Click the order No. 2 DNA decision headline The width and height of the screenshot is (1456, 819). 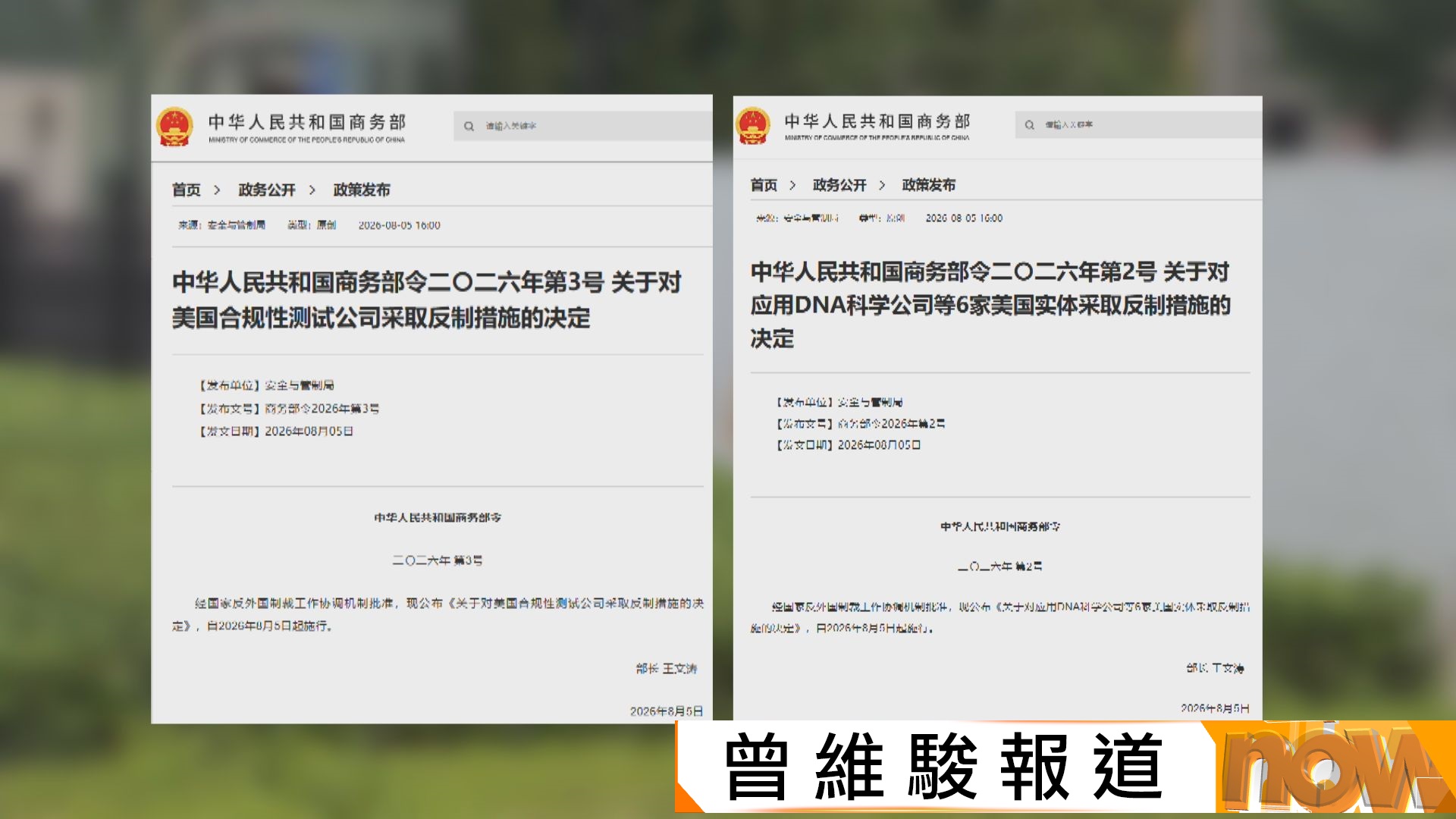[x=990, y=305]
